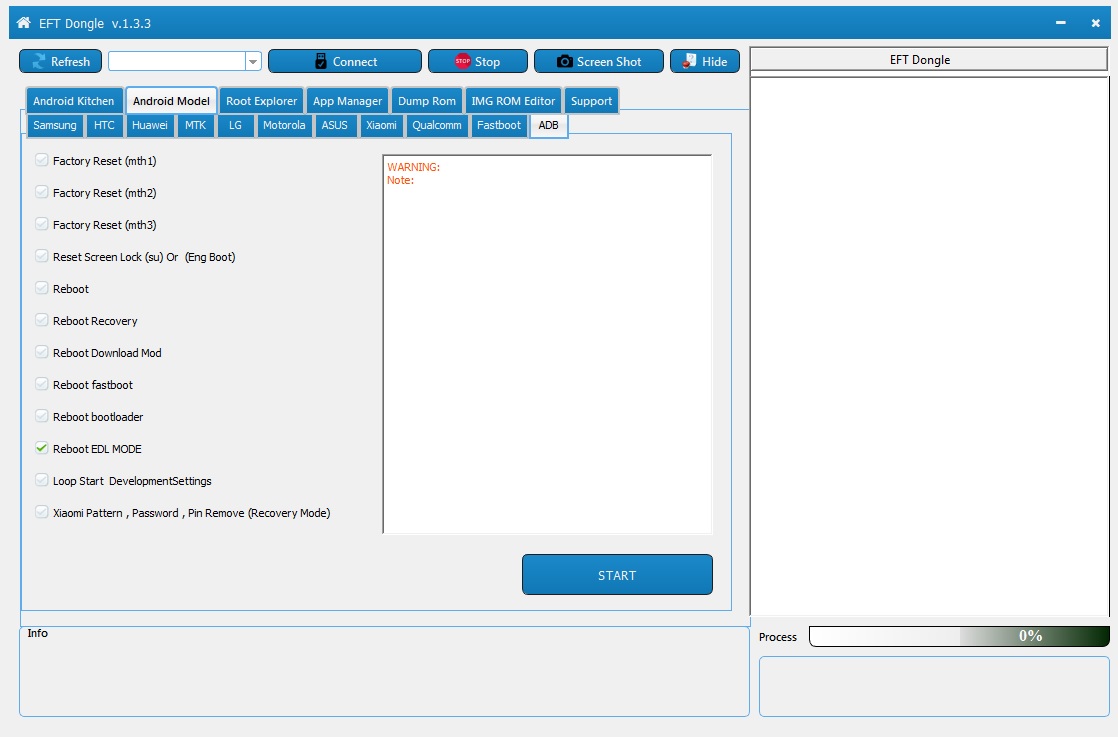Select the ASUS sub-tab
Viewport: 1118px width, 737px height.
[x=334, y=125]
